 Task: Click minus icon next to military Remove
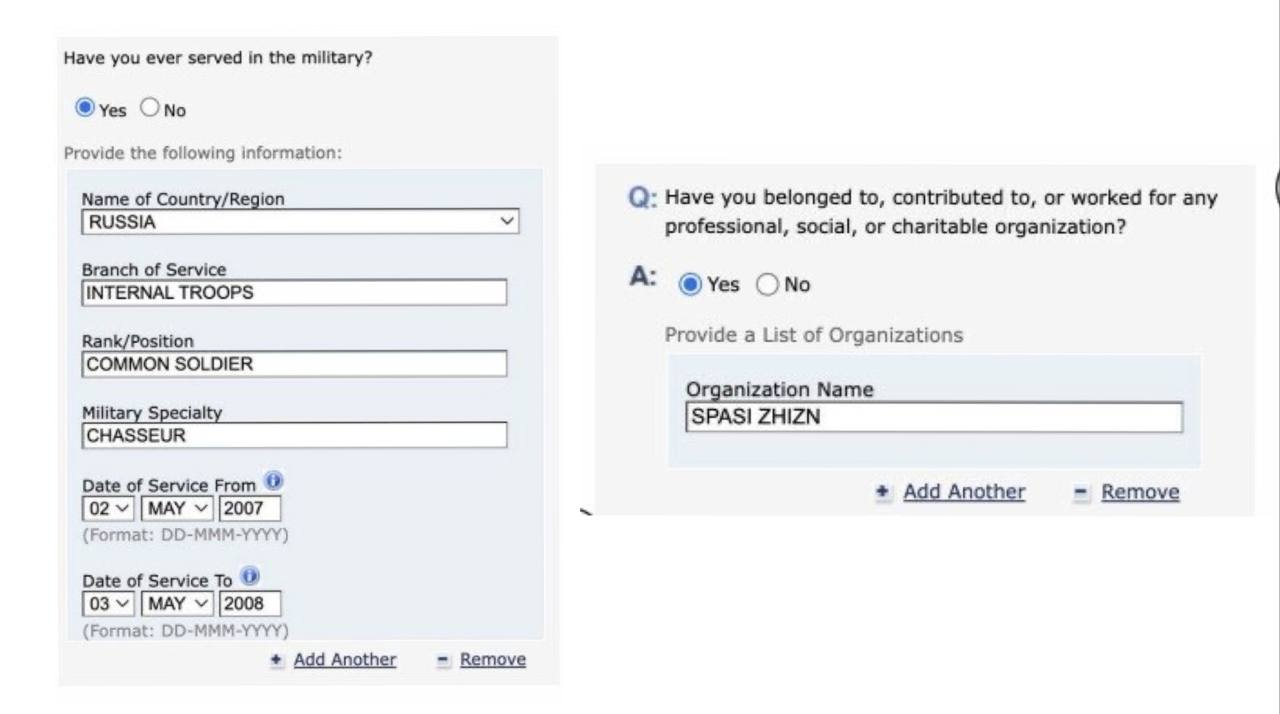click(444, 660)
